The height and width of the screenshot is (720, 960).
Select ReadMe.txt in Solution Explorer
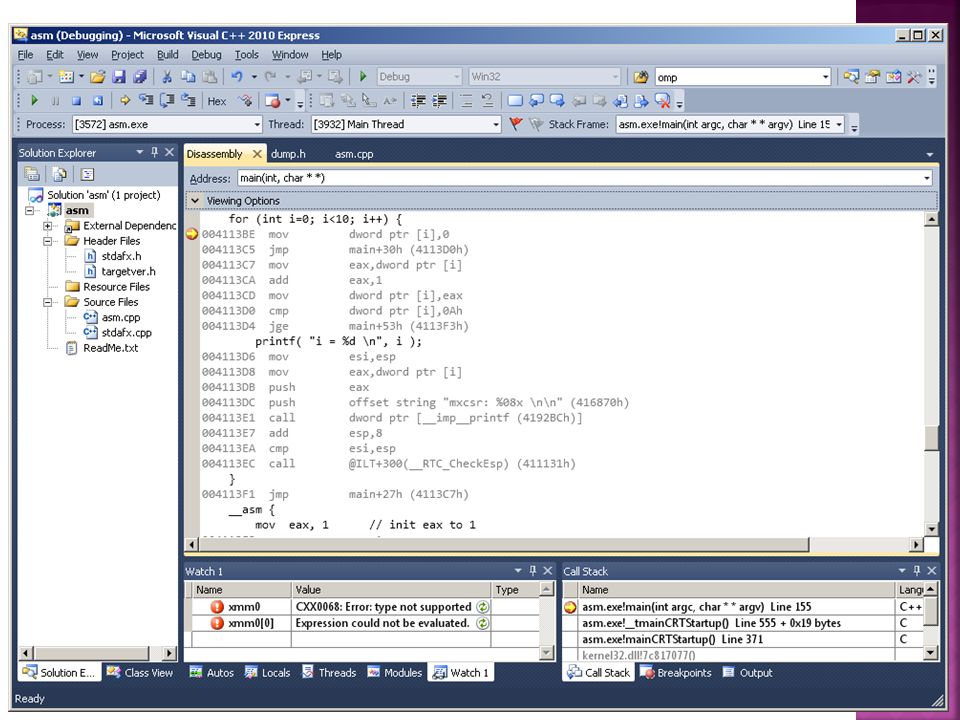click(111, 348)
